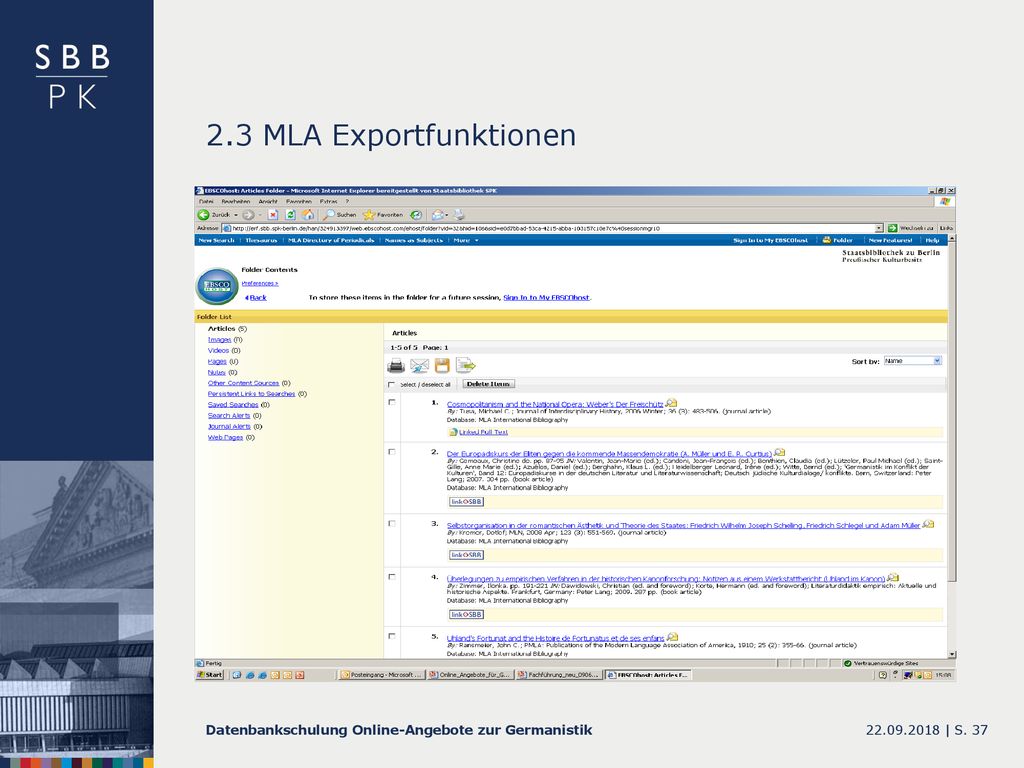Open Thesaurus in EBSCO navigation bar
The width and height of the screenshot is (1024, 768).
click(x=261, y=240)
